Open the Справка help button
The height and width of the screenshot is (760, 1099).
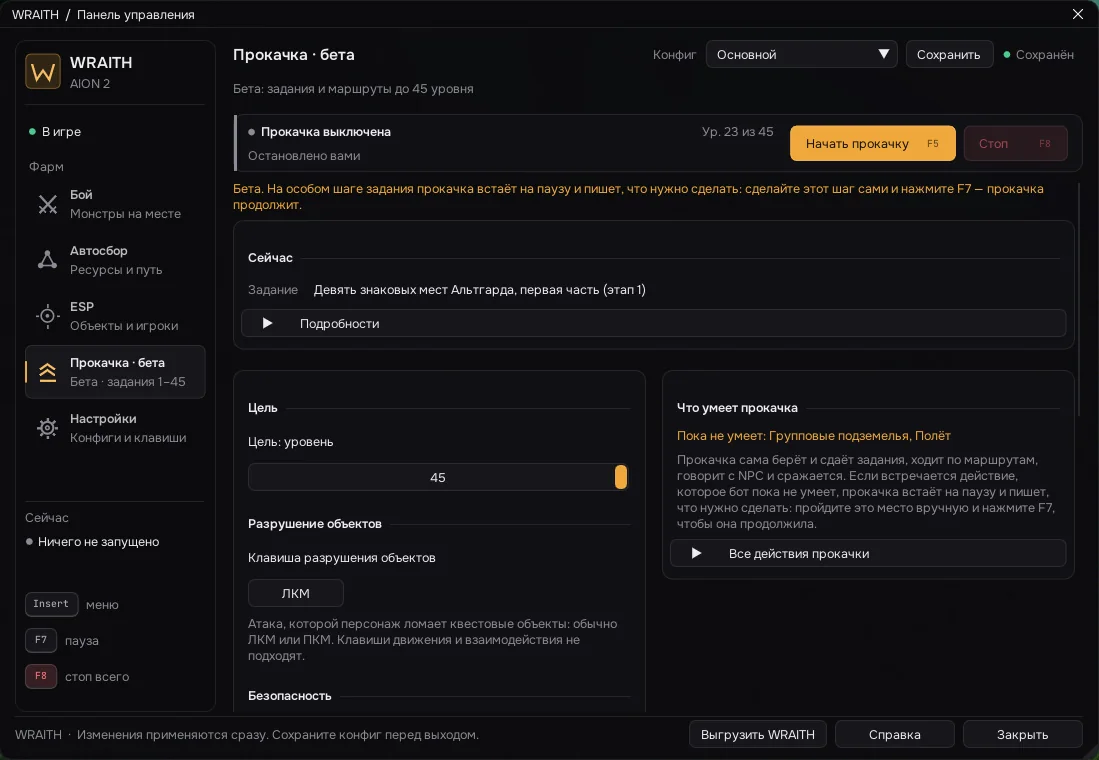[x=894, y=734]
